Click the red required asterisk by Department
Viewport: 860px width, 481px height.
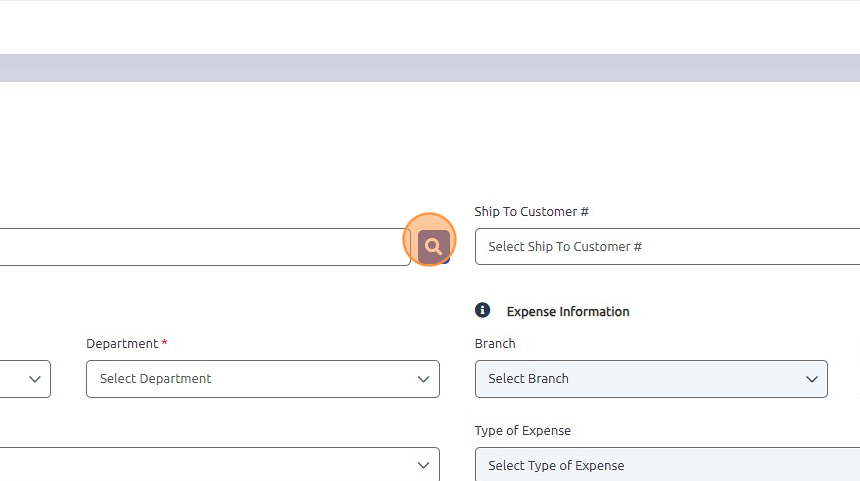pos(164,342)
